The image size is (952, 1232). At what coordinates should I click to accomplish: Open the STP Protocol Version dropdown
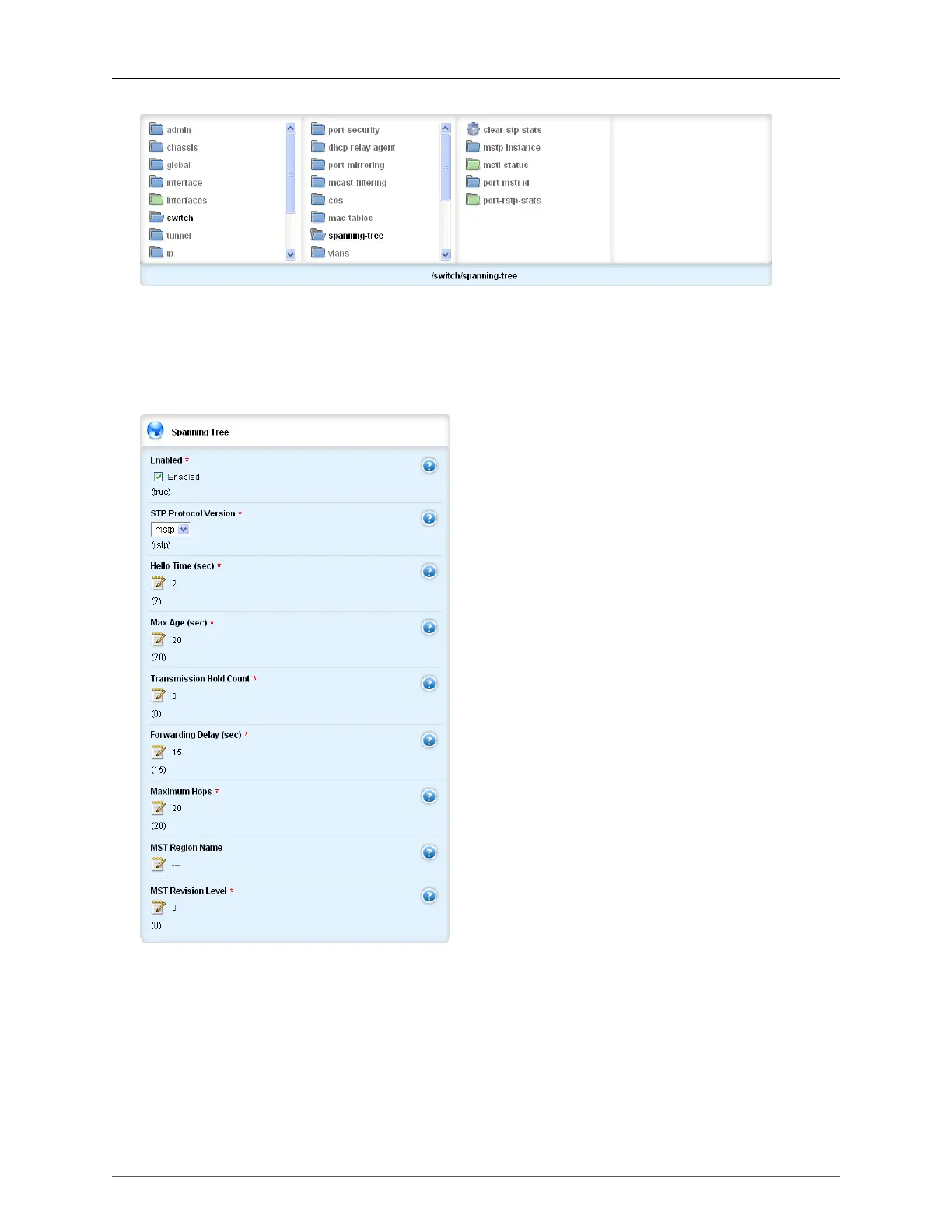tap(170, 529)
